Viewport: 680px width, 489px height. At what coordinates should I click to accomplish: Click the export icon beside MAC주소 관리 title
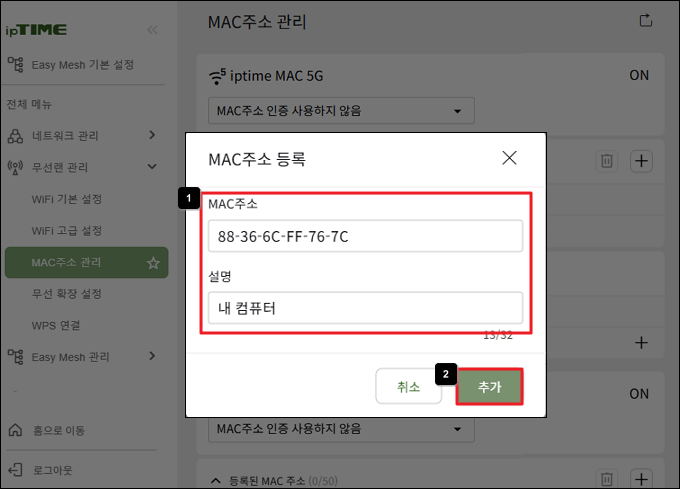coord(646,20)
